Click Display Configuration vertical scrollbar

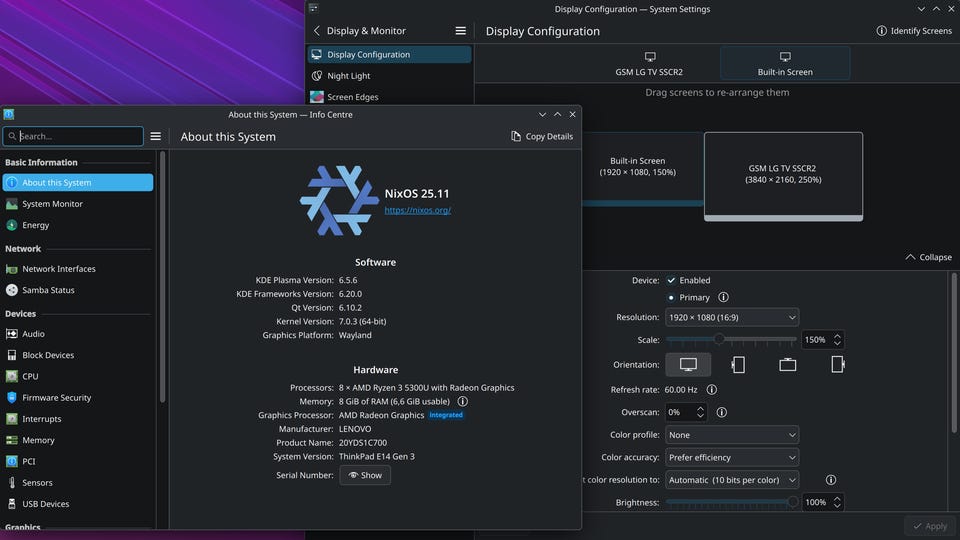[954, 353]
